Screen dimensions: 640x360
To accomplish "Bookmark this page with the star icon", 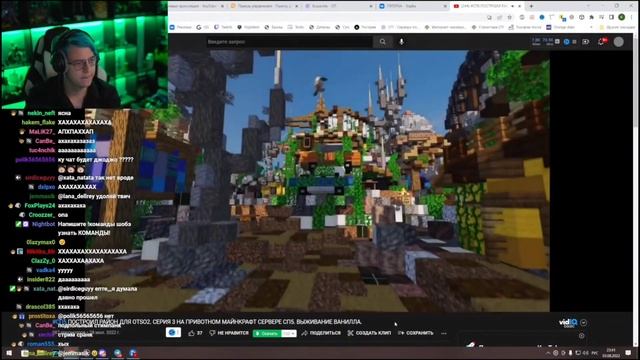I will (509, 17).
